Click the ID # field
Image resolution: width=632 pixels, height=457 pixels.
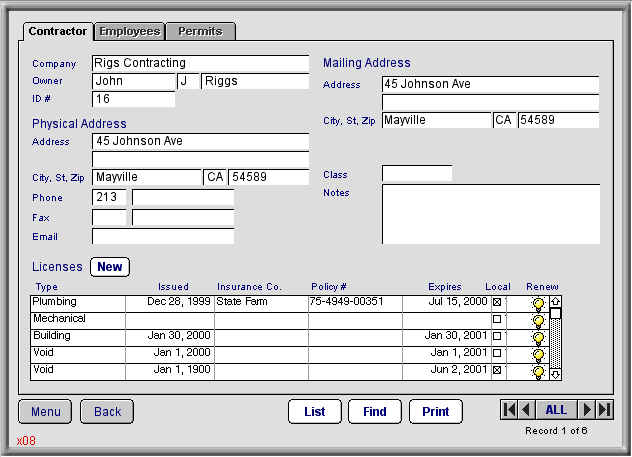point(133,99)
